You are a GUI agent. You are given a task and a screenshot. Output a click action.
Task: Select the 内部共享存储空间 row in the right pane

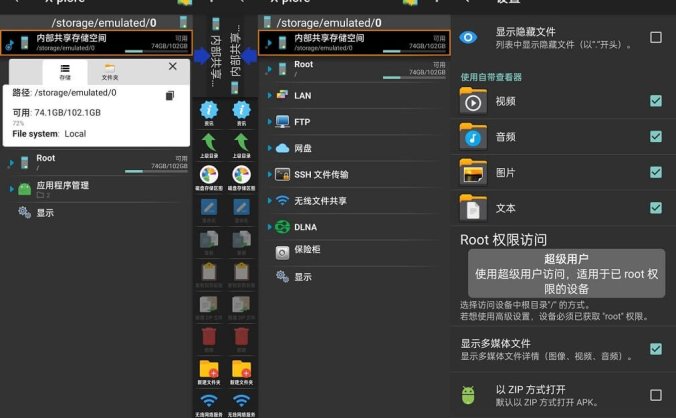[354, 43]
